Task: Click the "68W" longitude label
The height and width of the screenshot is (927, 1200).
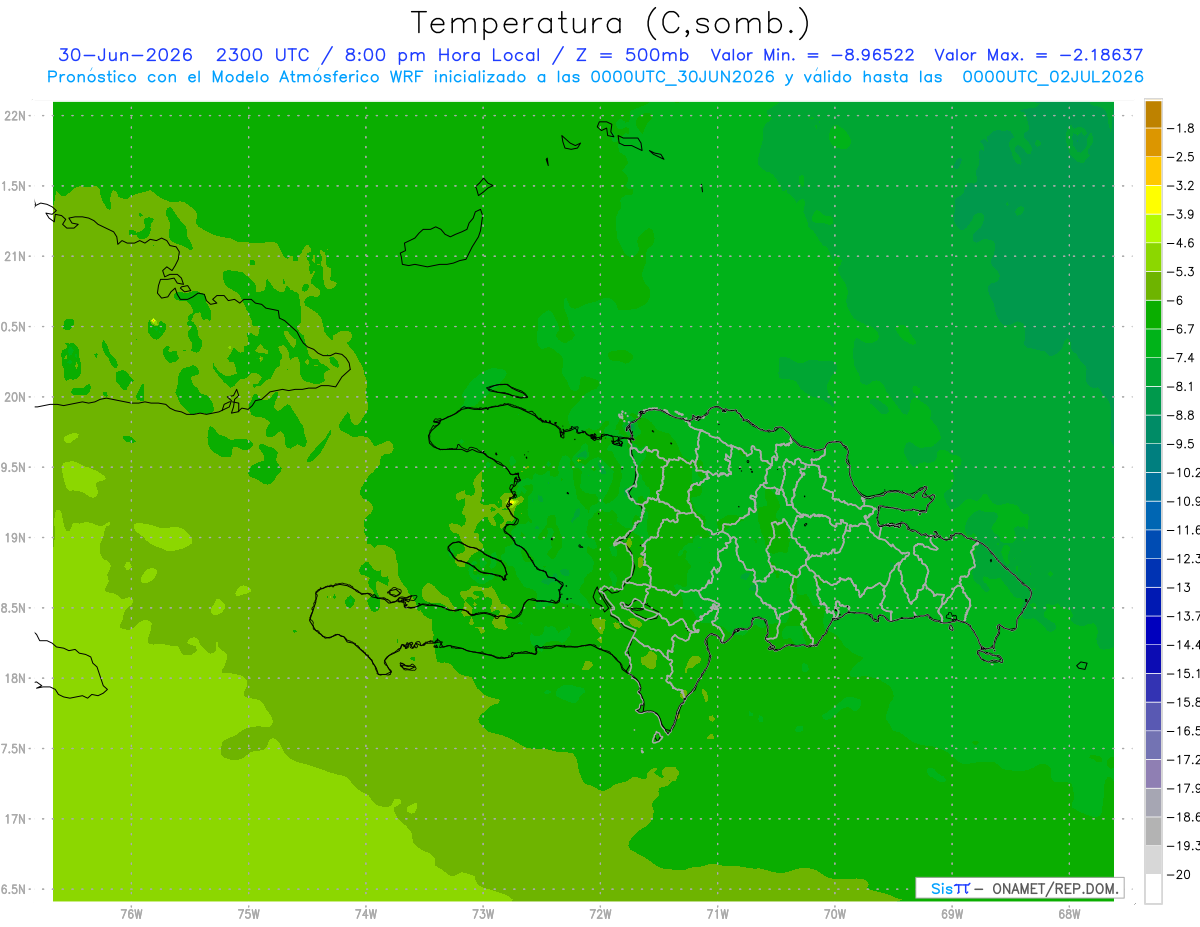Action: click(x=1069, y=913)
